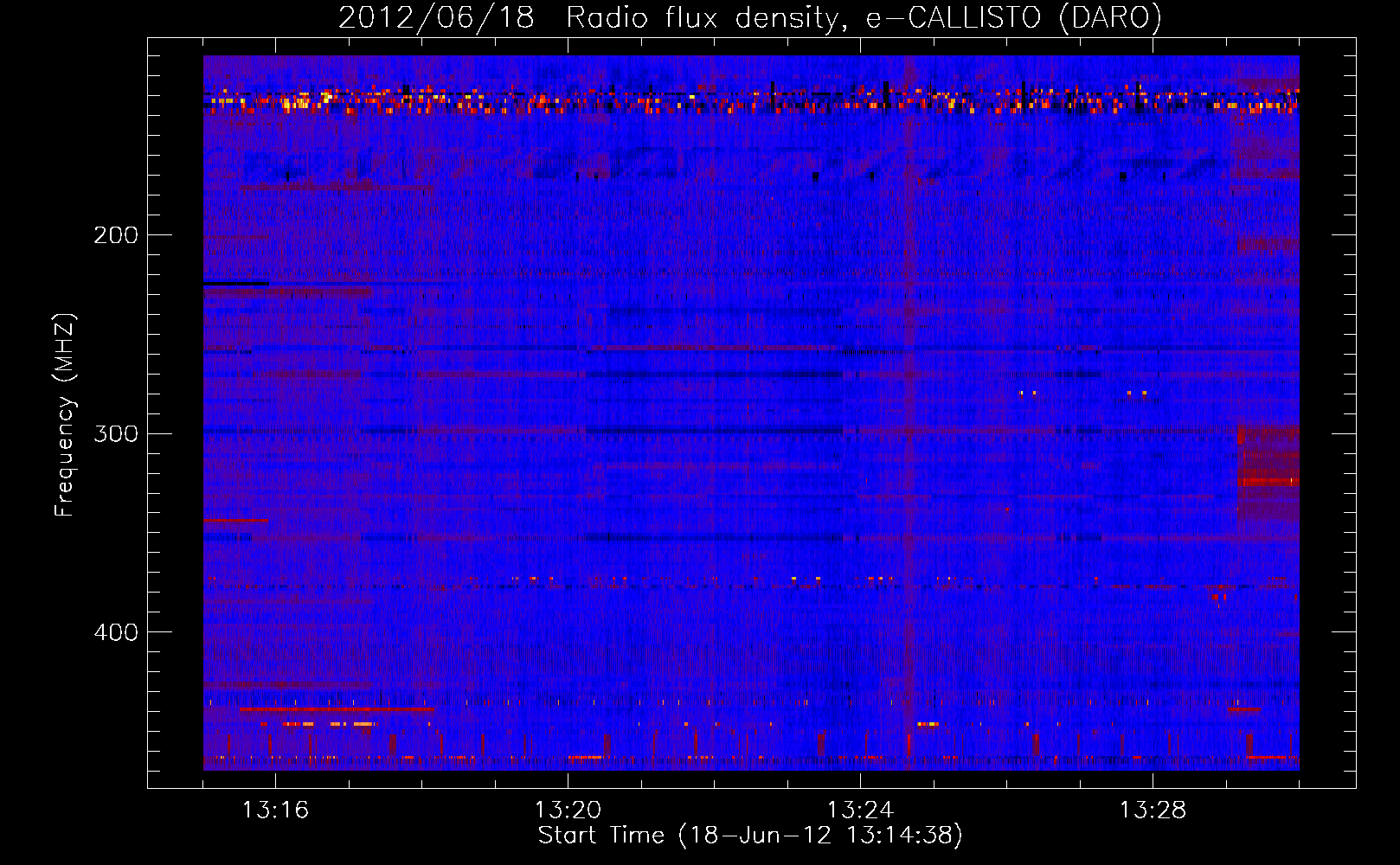Click the 'Start Time (18-Jun-12 13:14:38)' label

pos(750,836)
